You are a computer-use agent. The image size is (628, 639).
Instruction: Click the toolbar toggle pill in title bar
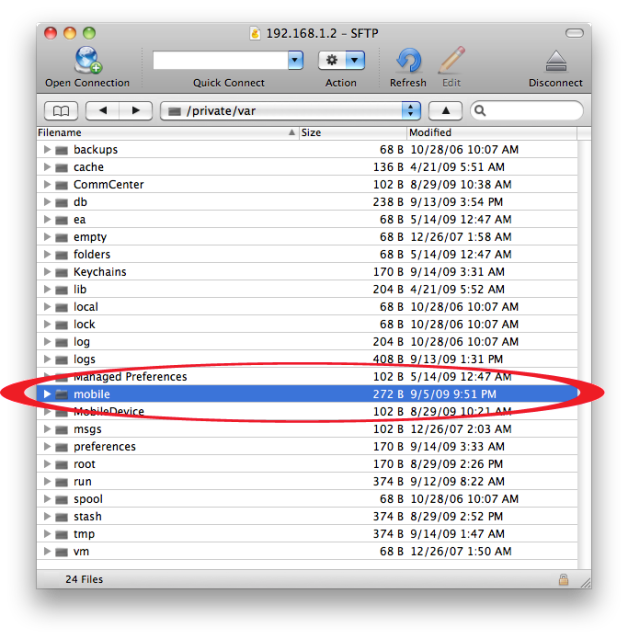pos(574,33)
